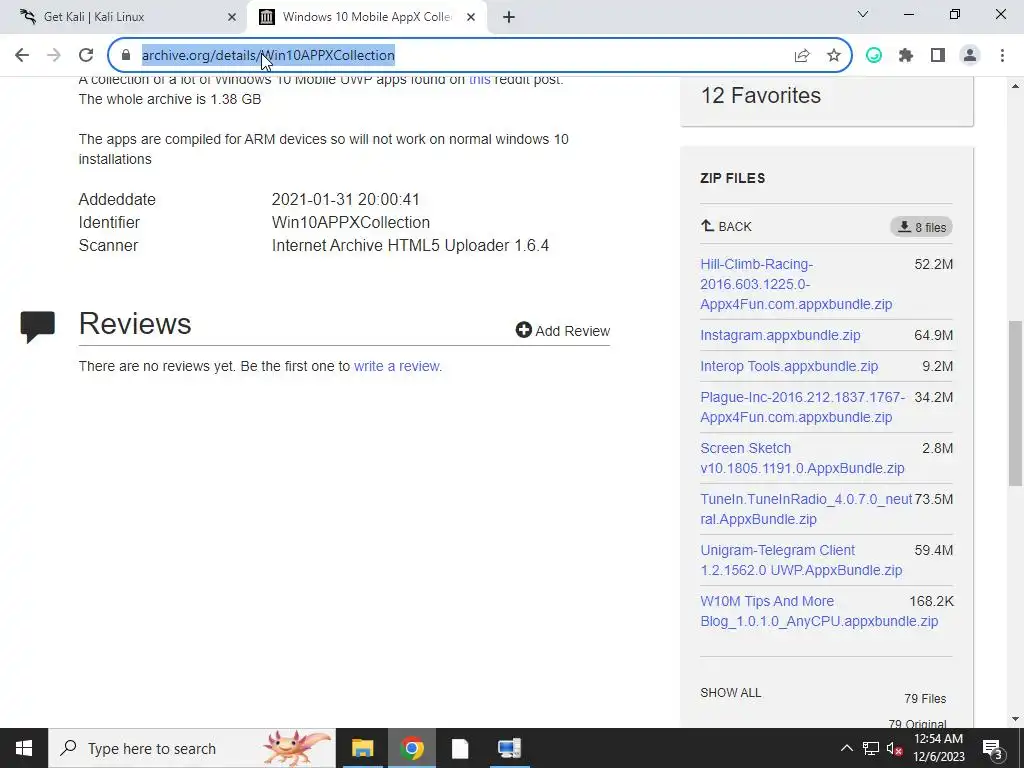Download Hill-Climb-Racing appxbundle zip

(x=796, y=284)
